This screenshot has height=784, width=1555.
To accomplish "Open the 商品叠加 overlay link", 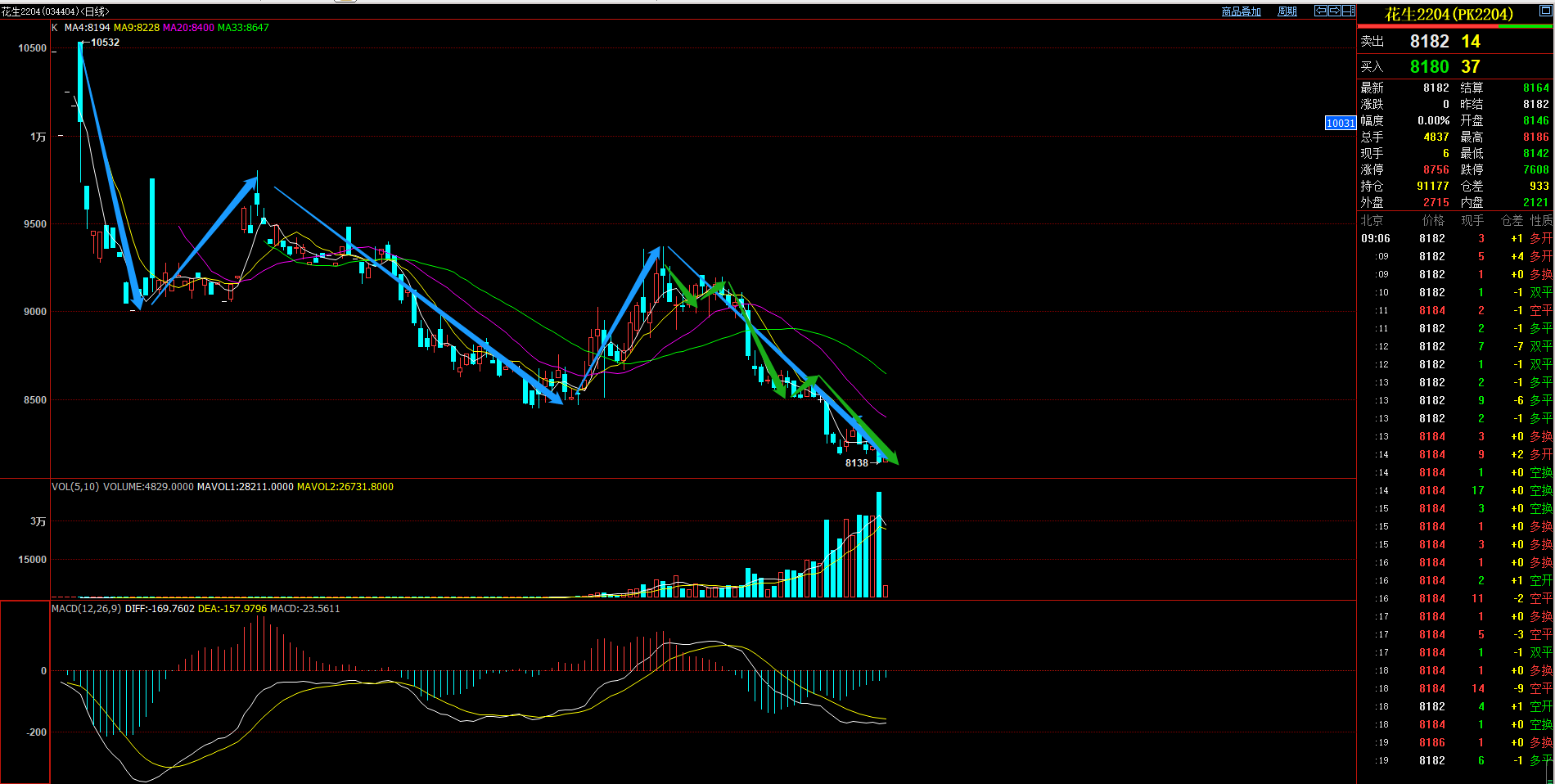I will tap(1242, 11).
